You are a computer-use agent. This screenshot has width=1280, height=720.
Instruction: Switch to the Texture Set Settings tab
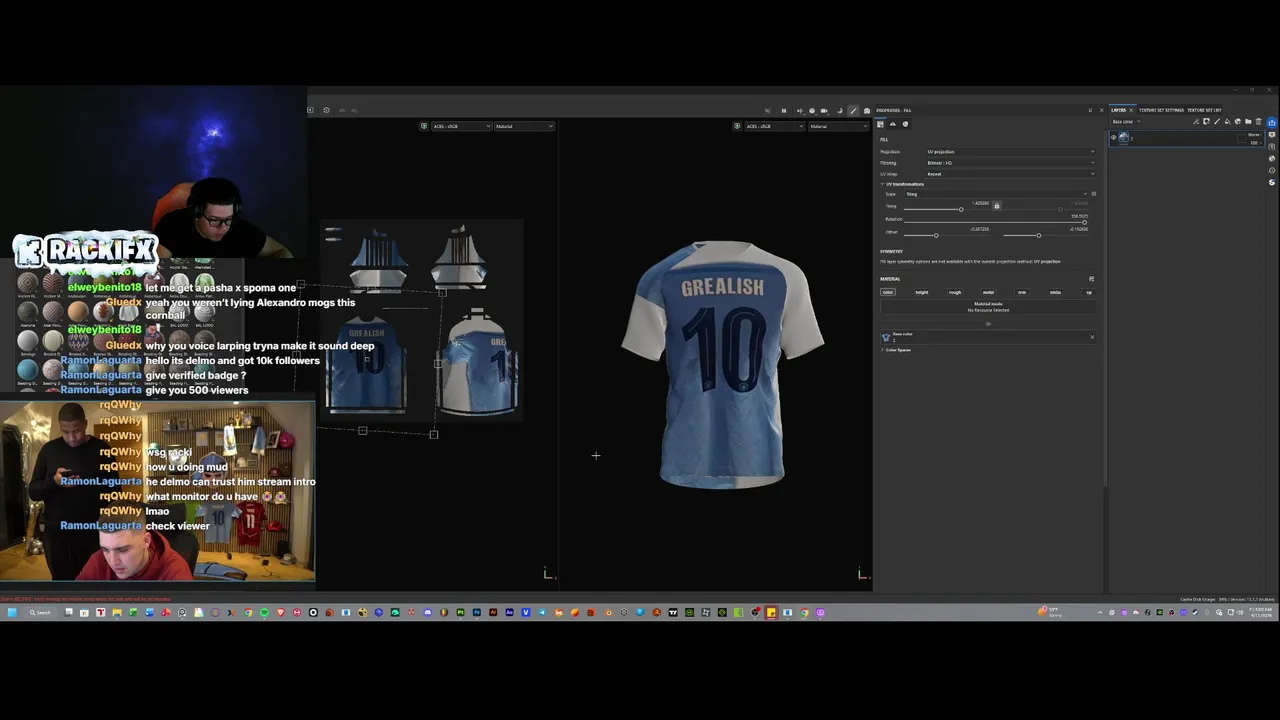pyautogui.click(x=1161, y=110)
